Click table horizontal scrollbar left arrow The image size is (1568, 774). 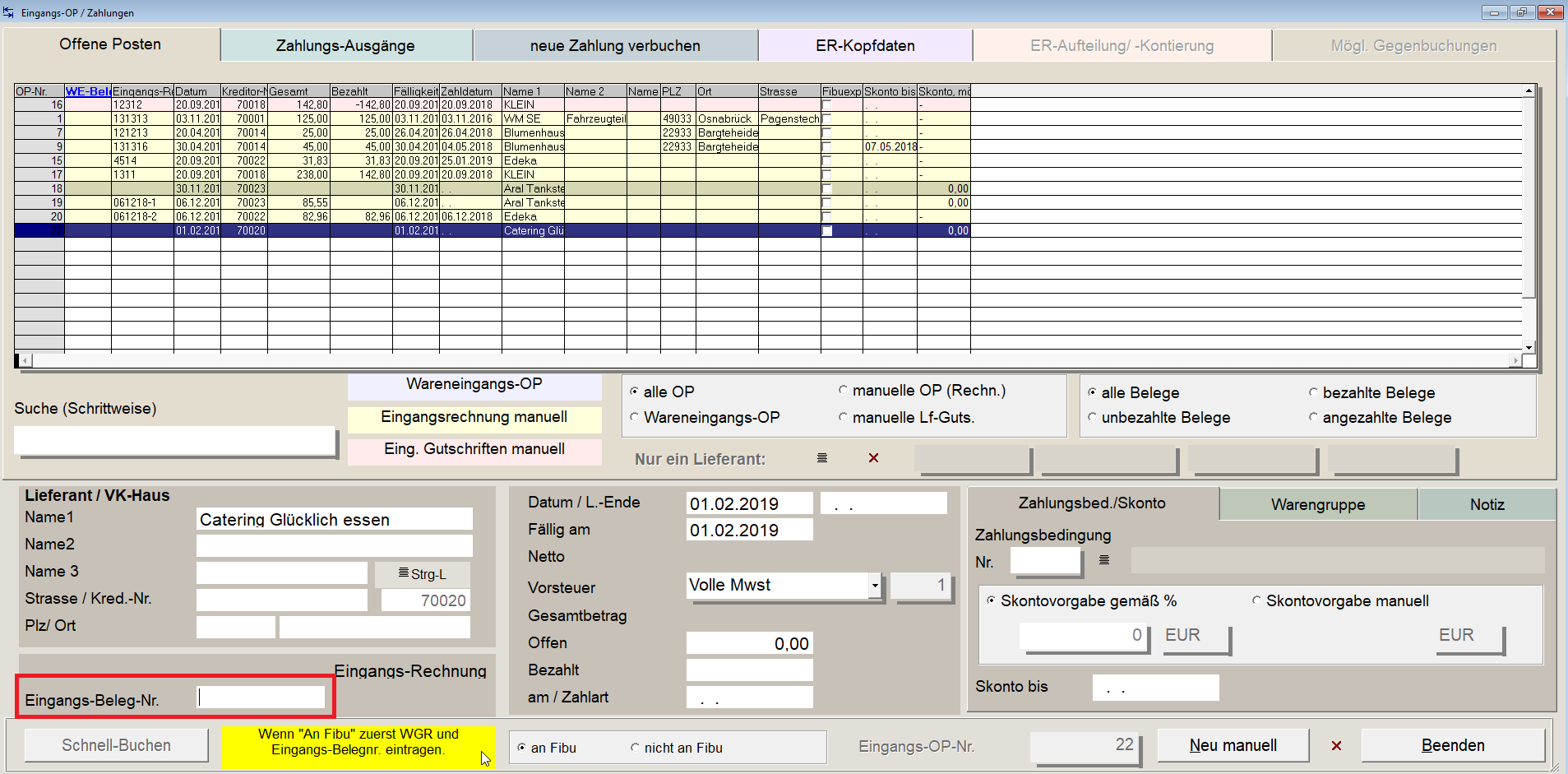pyautogui.click(x=25, y=360)
